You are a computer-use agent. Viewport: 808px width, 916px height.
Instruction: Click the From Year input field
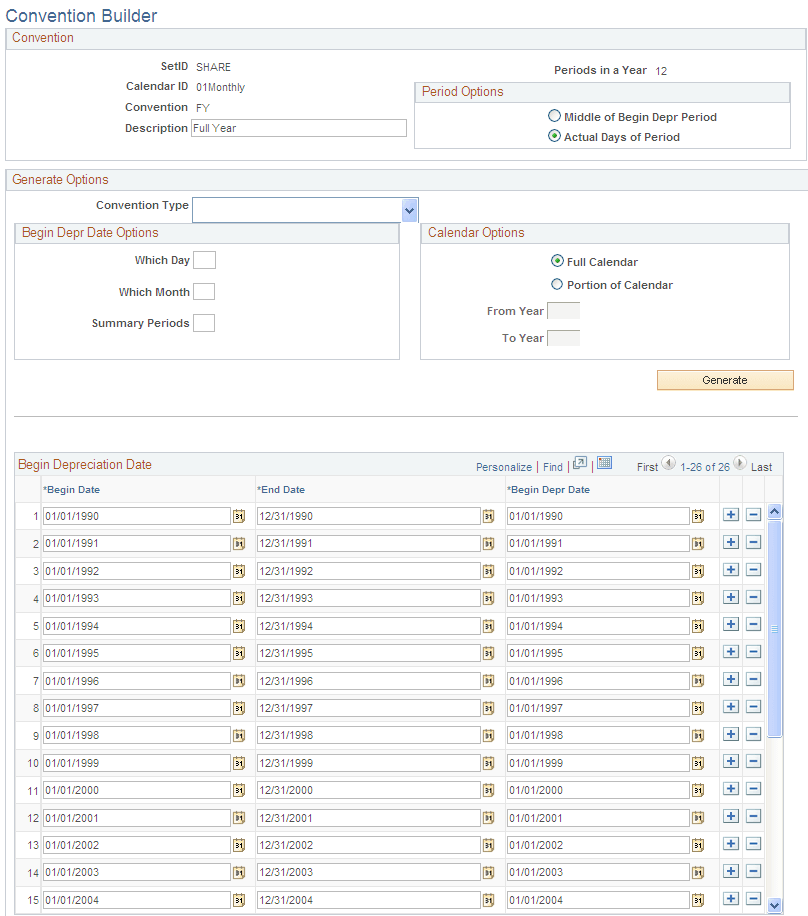pos(562,310)
